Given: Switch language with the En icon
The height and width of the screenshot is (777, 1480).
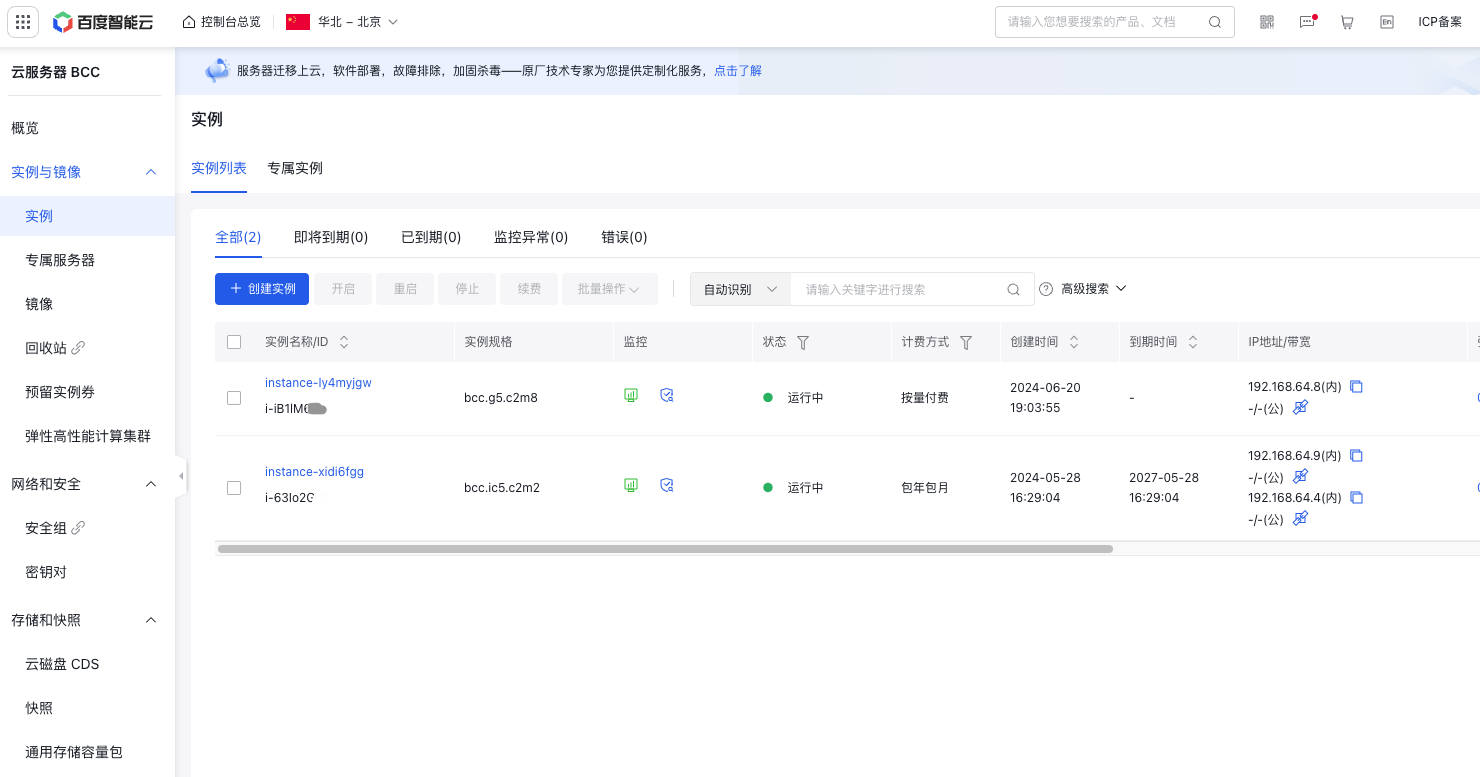Looking at the screenshot, I should point(1387,22).
